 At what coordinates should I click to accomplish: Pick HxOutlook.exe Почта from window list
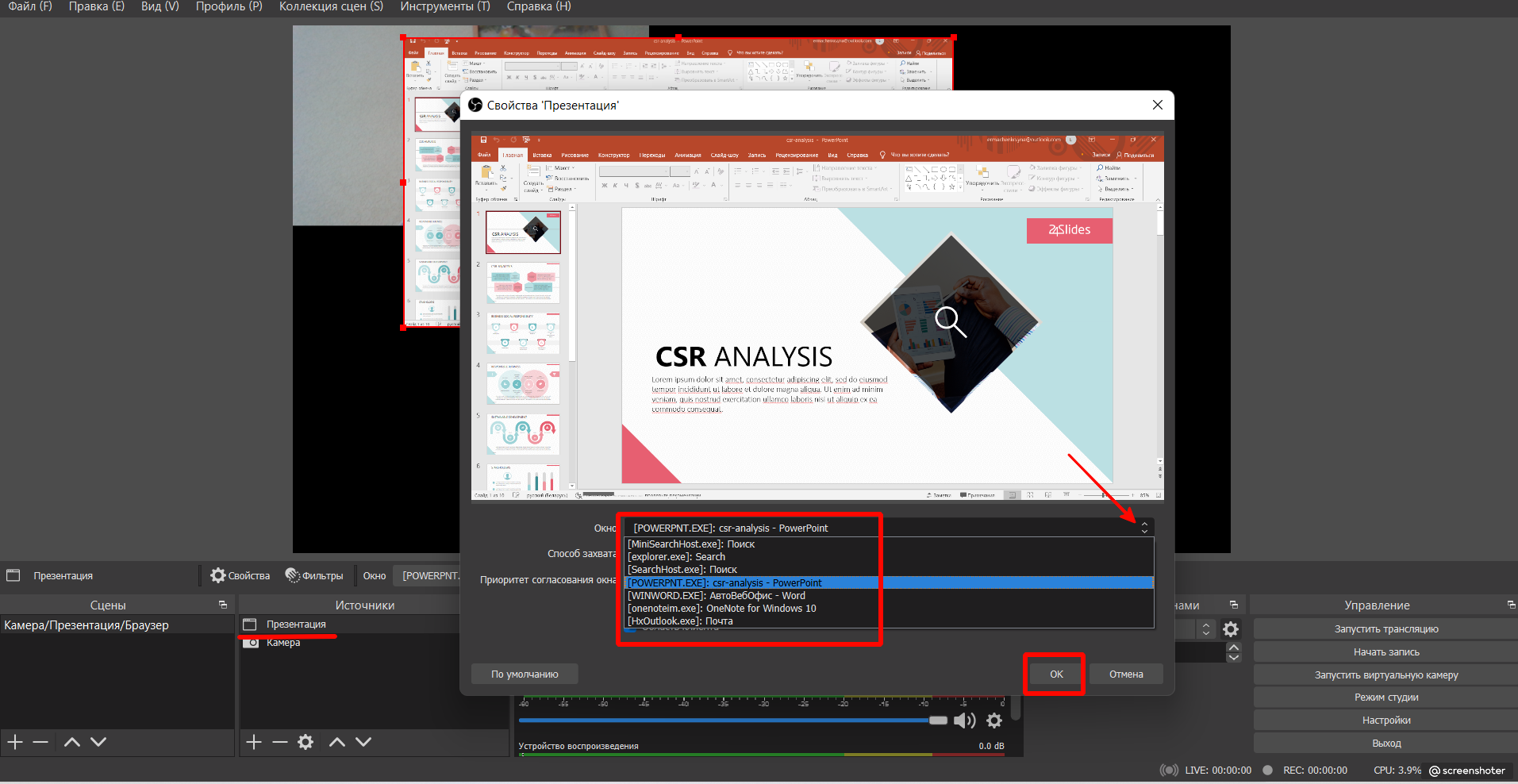click(x=680, y=621)
